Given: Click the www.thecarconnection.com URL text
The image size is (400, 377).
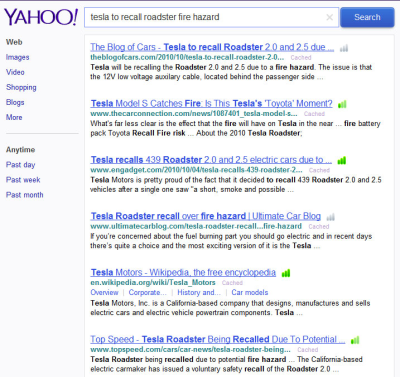Looking at the screenshot, I should pos(194,113).
